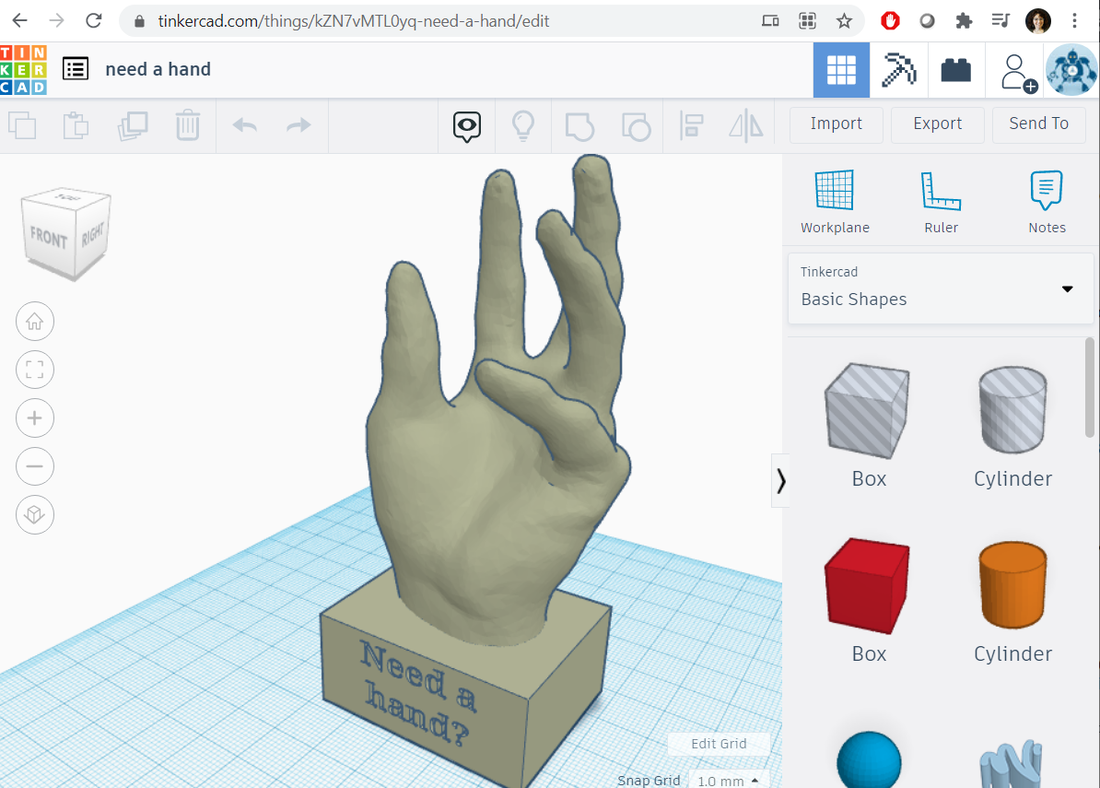Click the Duplicate and repeat icon
Viewport: 1100px width, 788px height.
click(x=133, y=126)
